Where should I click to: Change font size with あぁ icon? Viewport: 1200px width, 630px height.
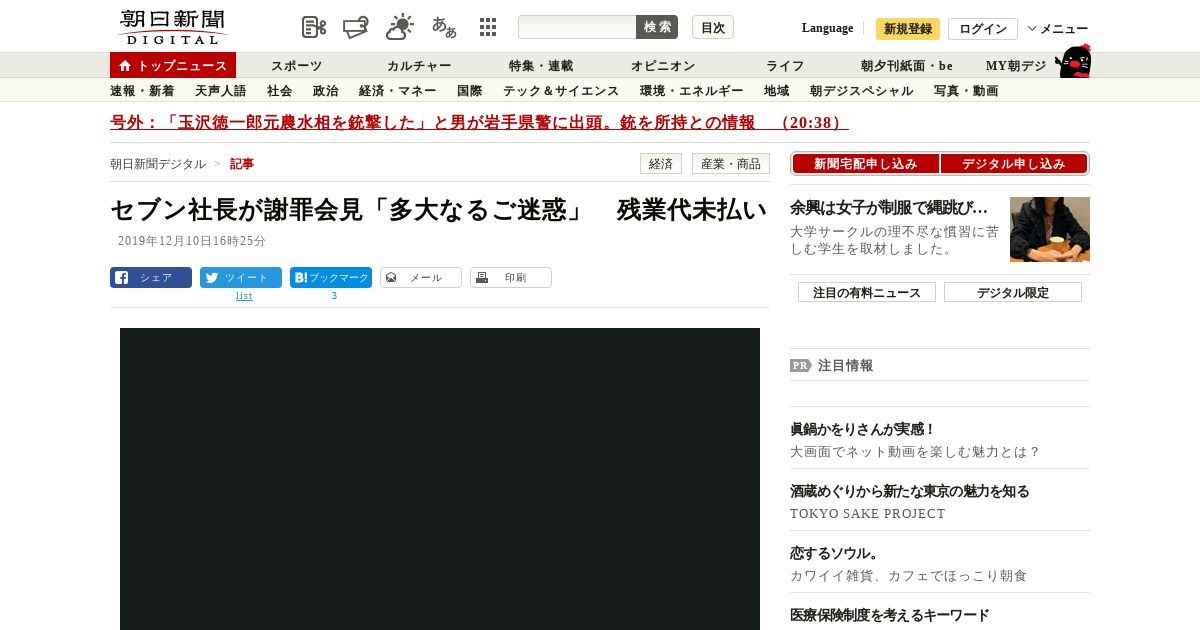click(444, 27)
